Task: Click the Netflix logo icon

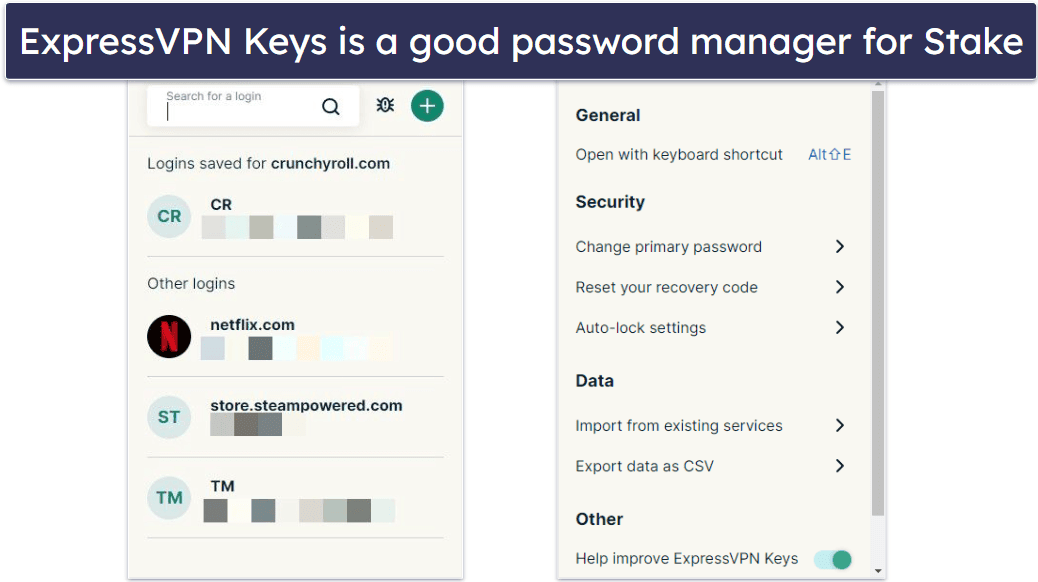Action: (169, 337)
